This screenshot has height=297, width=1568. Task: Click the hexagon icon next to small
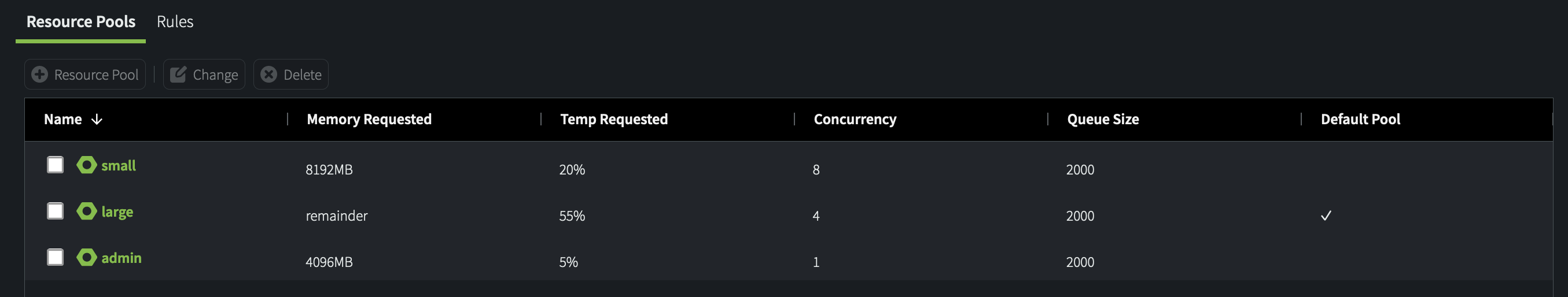pos(86,165)
